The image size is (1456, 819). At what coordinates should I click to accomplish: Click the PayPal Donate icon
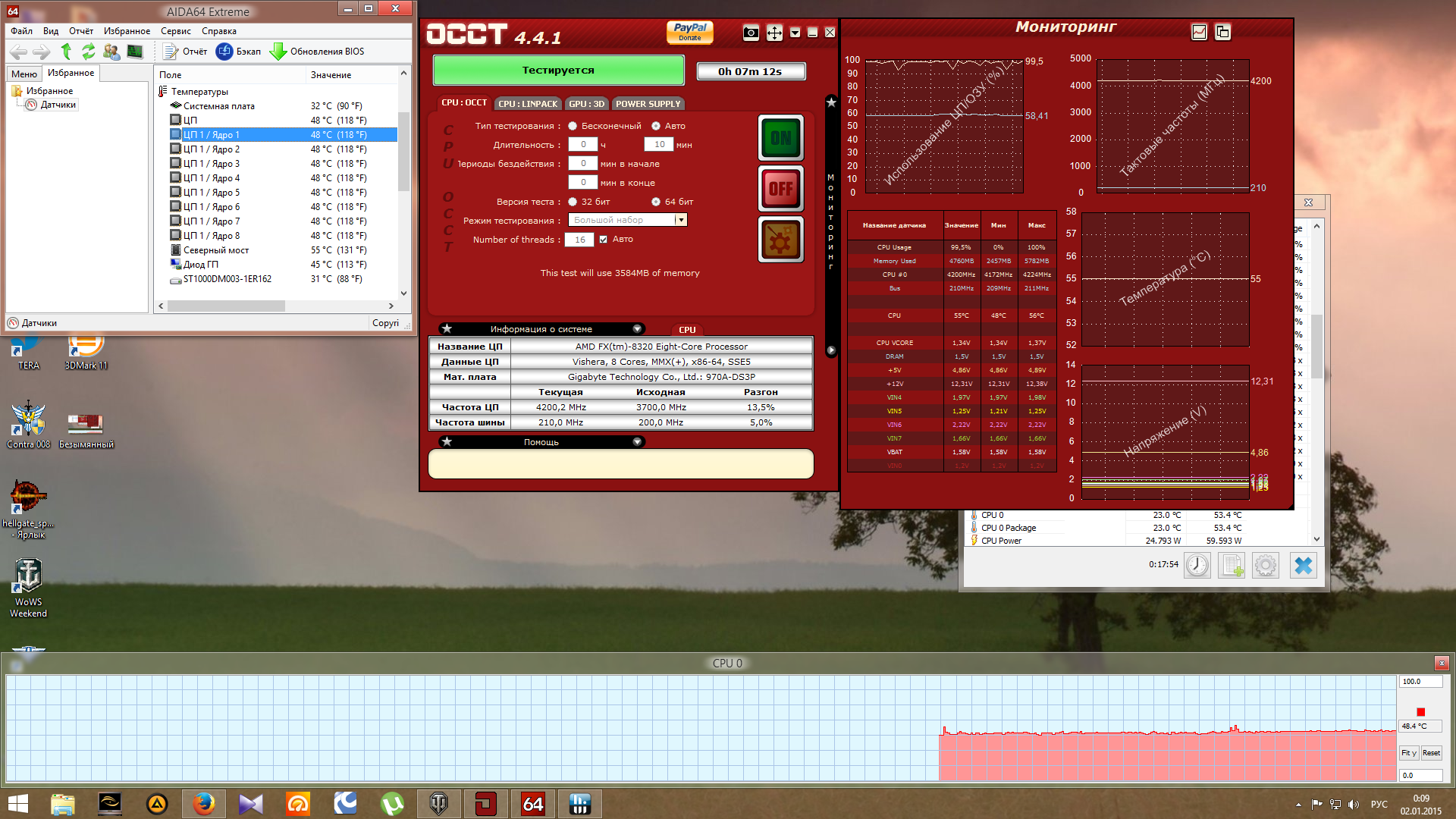pos(689,32)
